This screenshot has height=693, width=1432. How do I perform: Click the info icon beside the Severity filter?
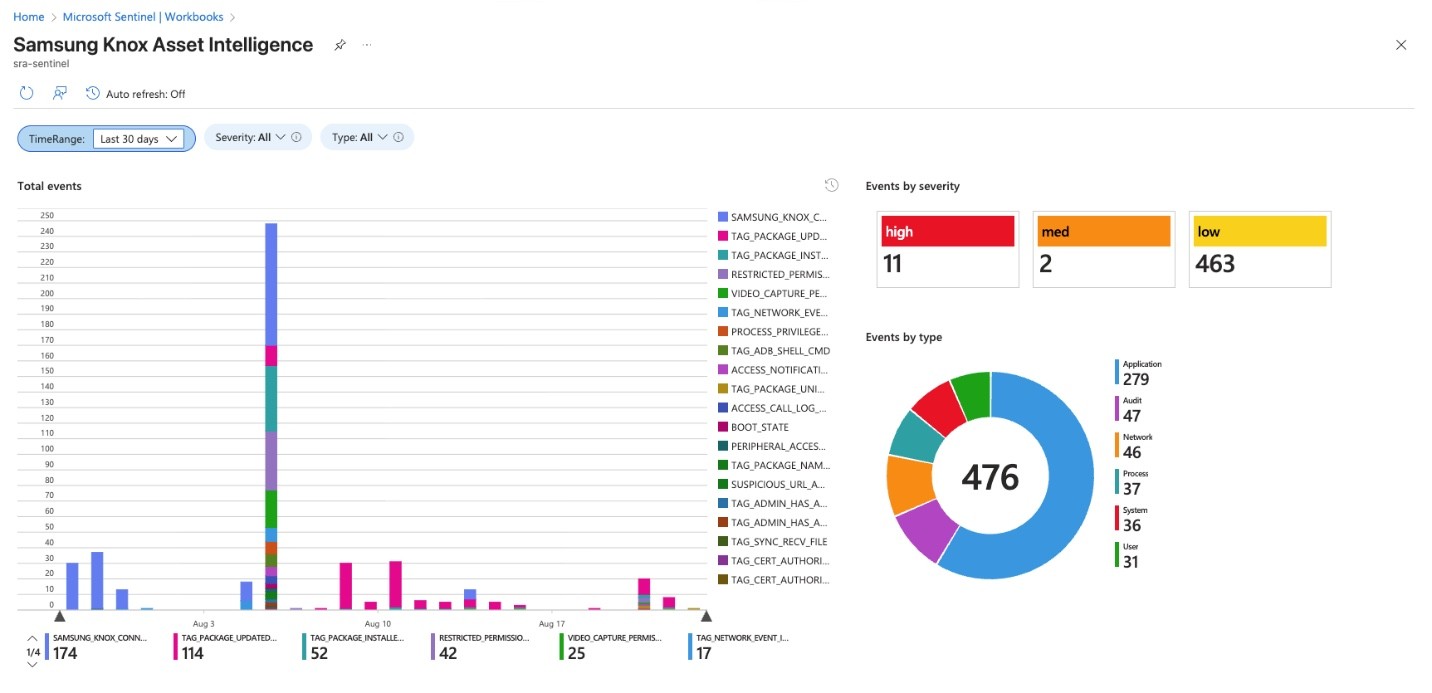tap(294, 137)
